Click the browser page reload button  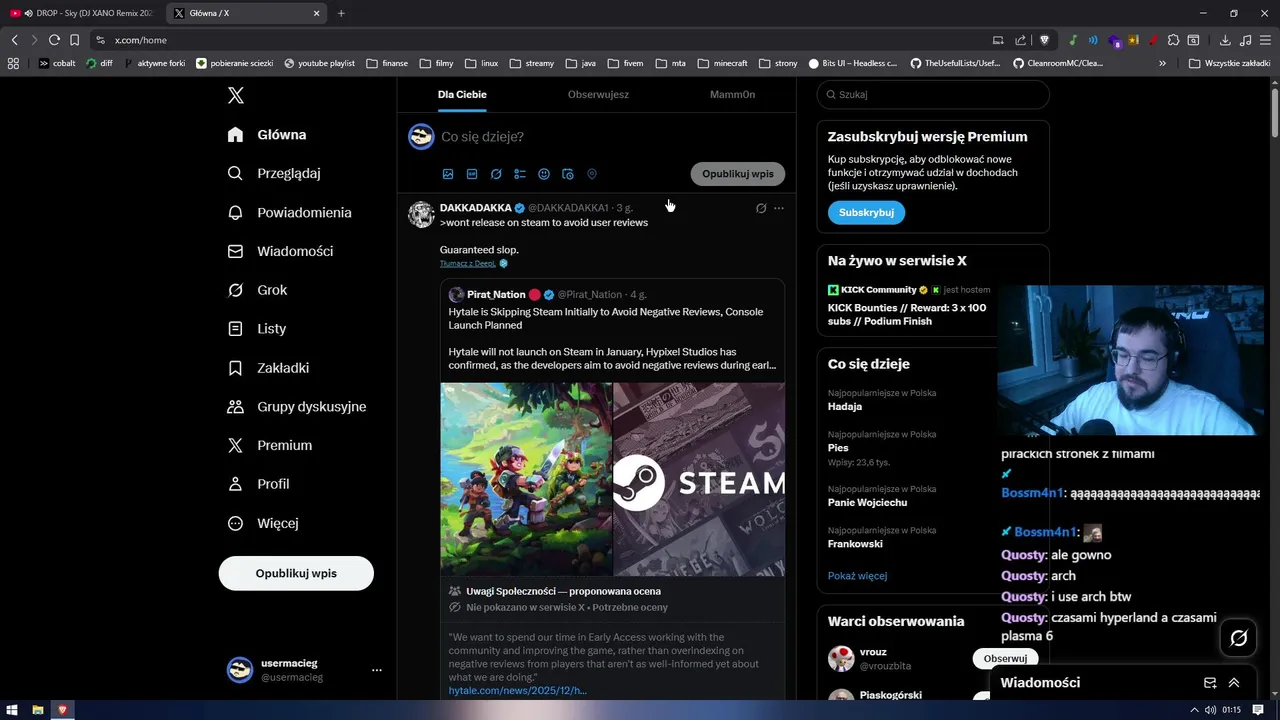[54, 40]
